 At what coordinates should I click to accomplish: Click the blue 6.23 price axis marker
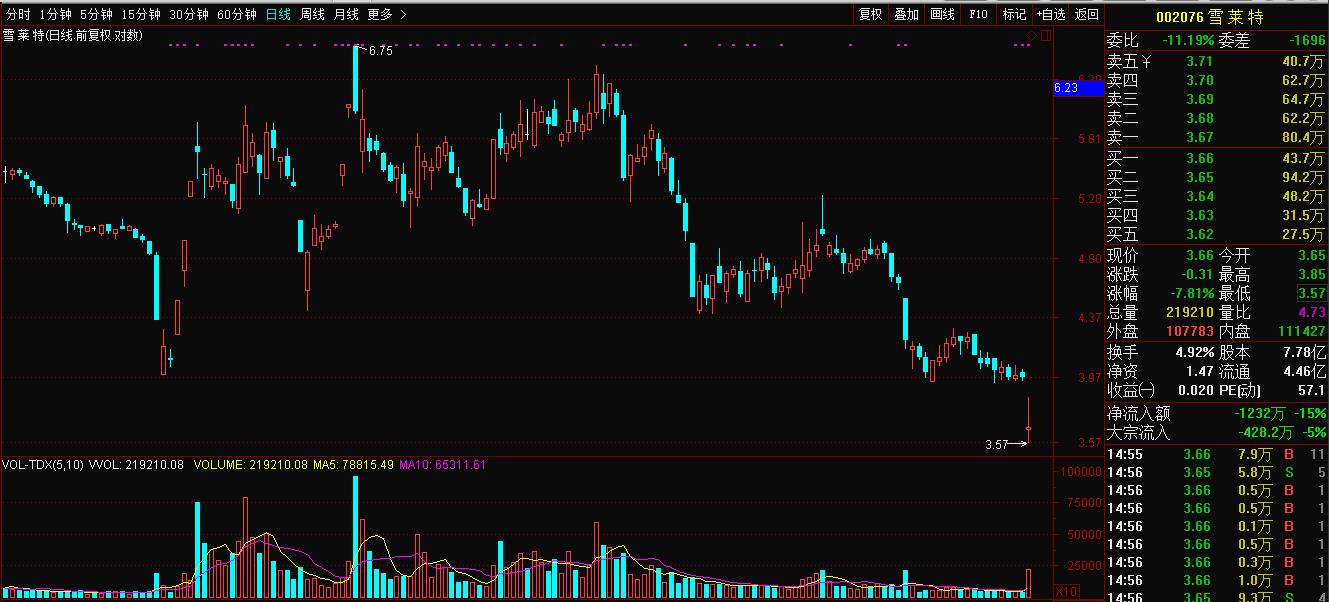[1080, 88]
